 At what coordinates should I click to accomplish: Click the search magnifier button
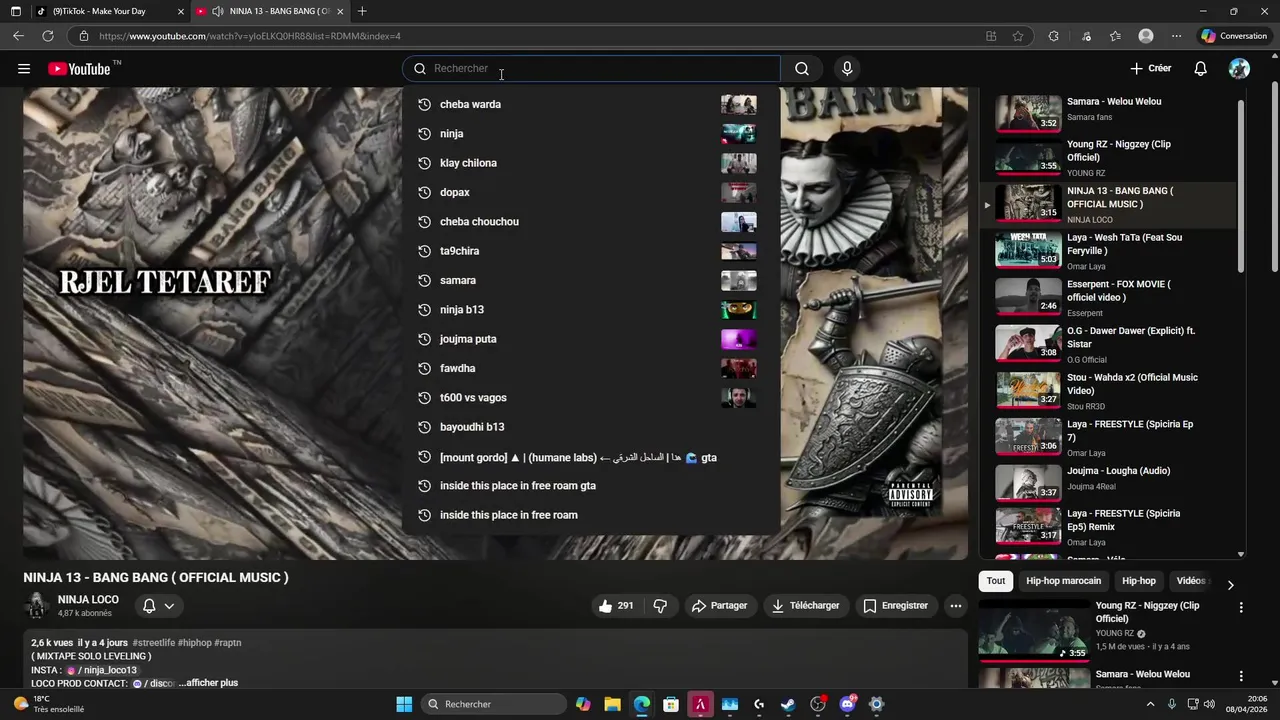pyautogui.click(x=802, y=69)
